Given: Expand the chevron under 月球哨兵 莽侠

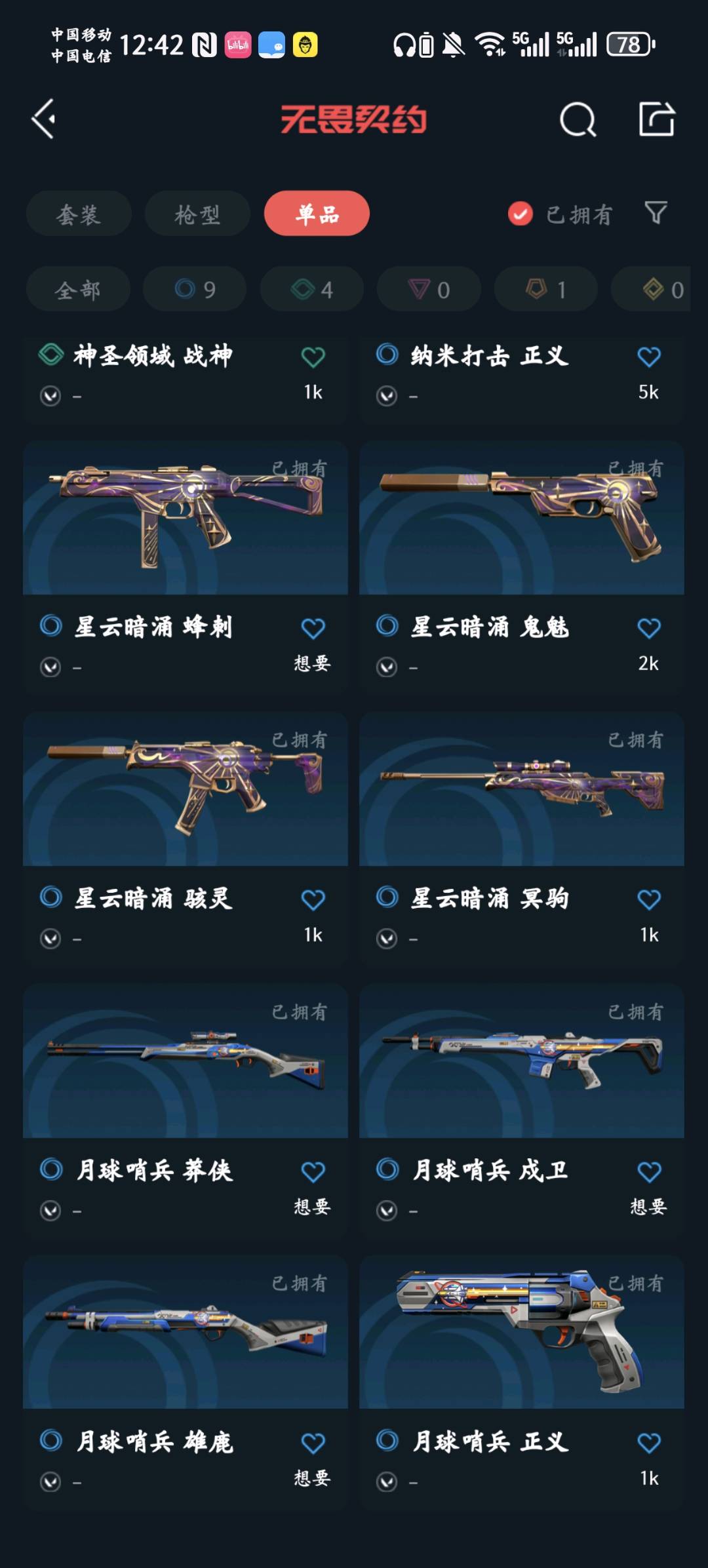Looking at the screenshot, I should pos(50,1210).
